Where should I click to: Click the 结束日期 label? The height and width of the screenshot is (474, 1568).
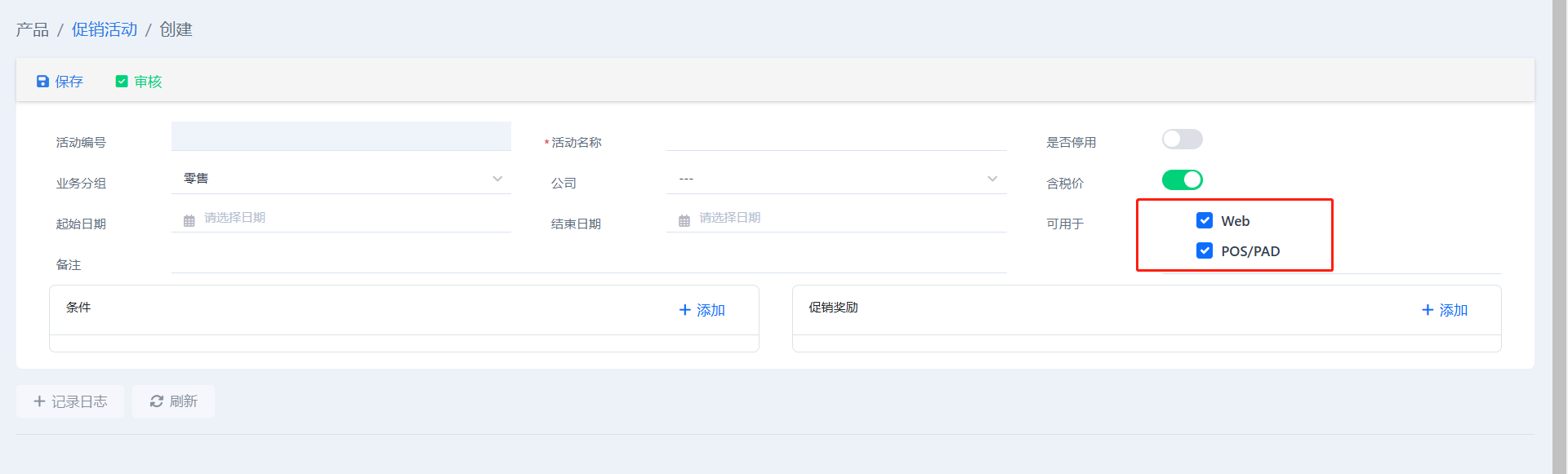pos(576,224)
